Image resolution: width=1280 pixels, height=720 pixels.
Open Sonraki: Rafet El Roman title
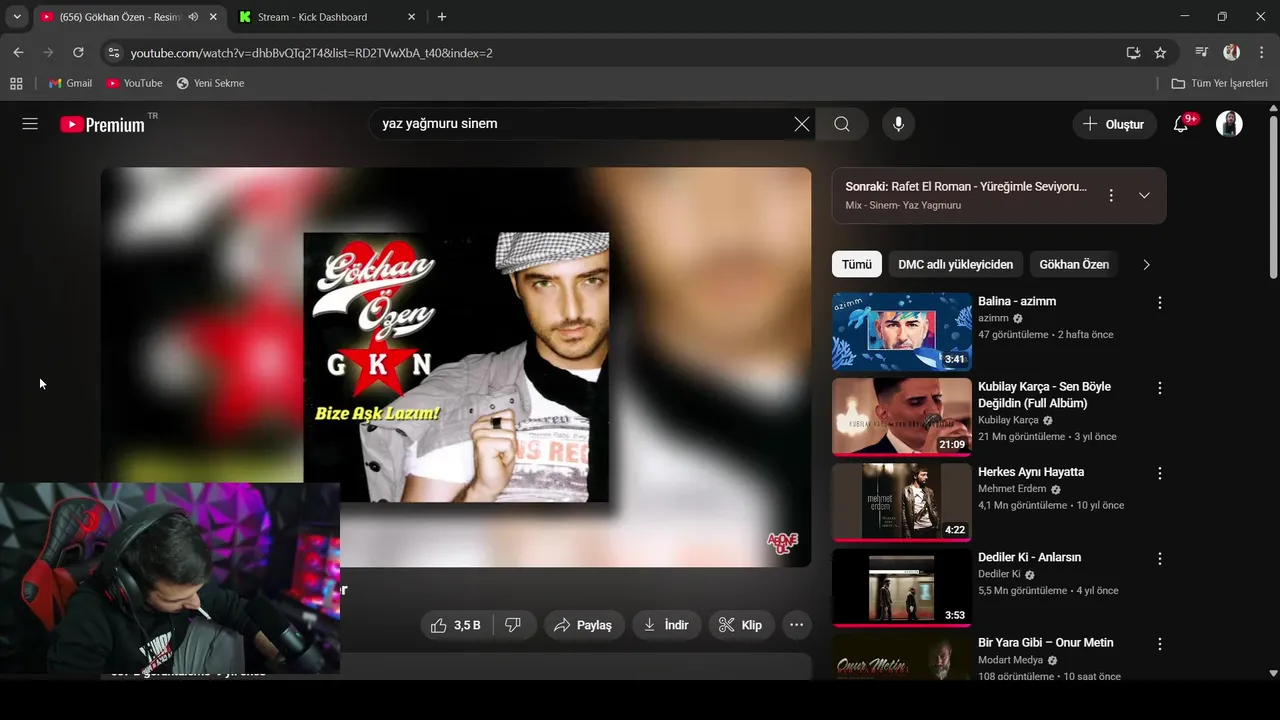pos(966,187)
